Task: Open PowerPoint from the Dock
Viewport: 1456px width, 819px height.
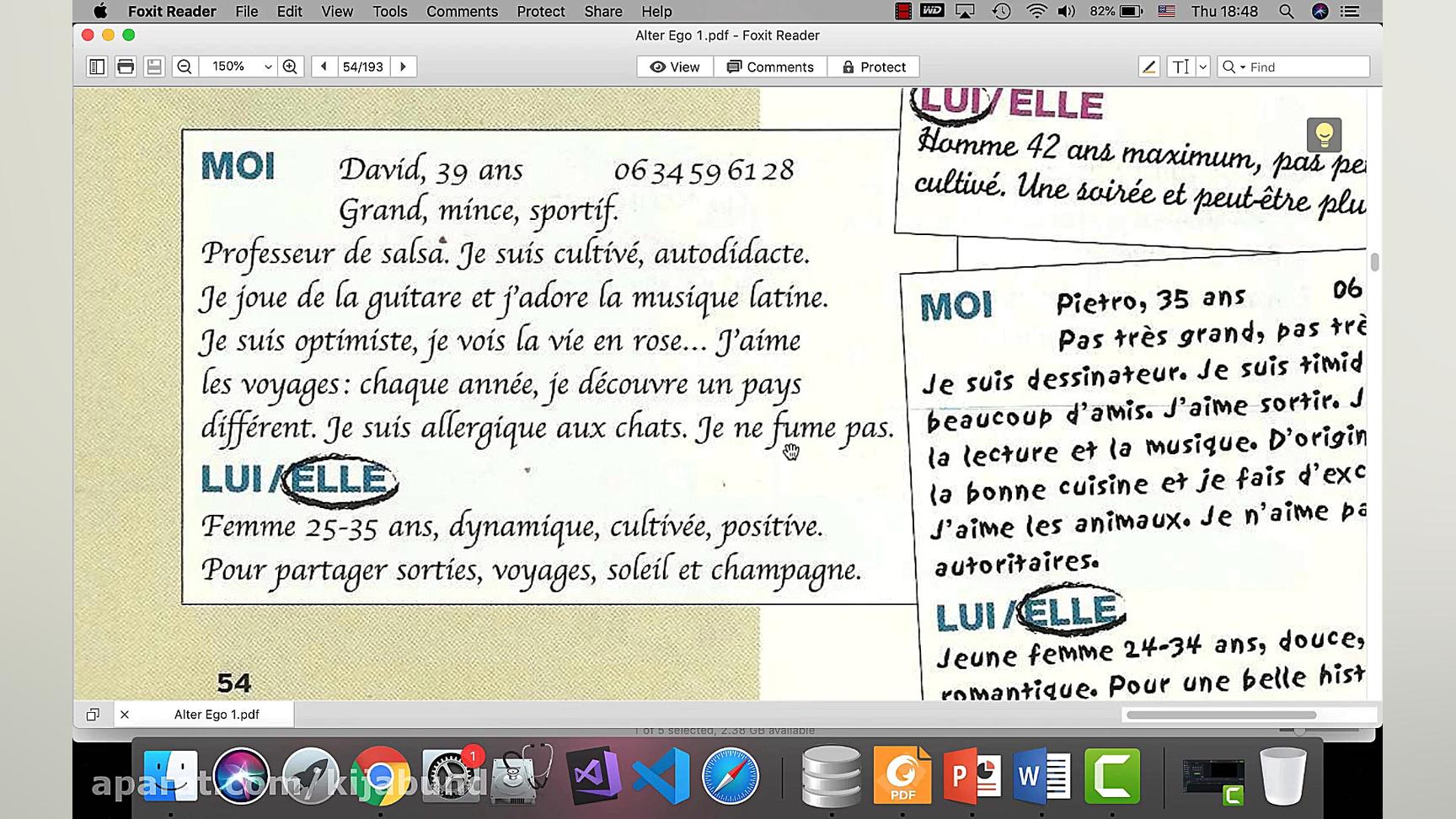Action: [x=972, y=776]
